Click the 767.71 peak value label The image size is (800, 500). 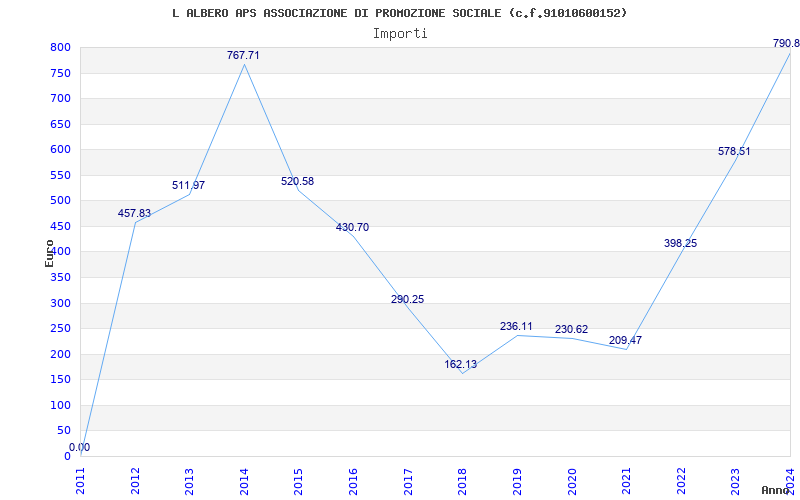pyautogui.click(x=243, y=55)
